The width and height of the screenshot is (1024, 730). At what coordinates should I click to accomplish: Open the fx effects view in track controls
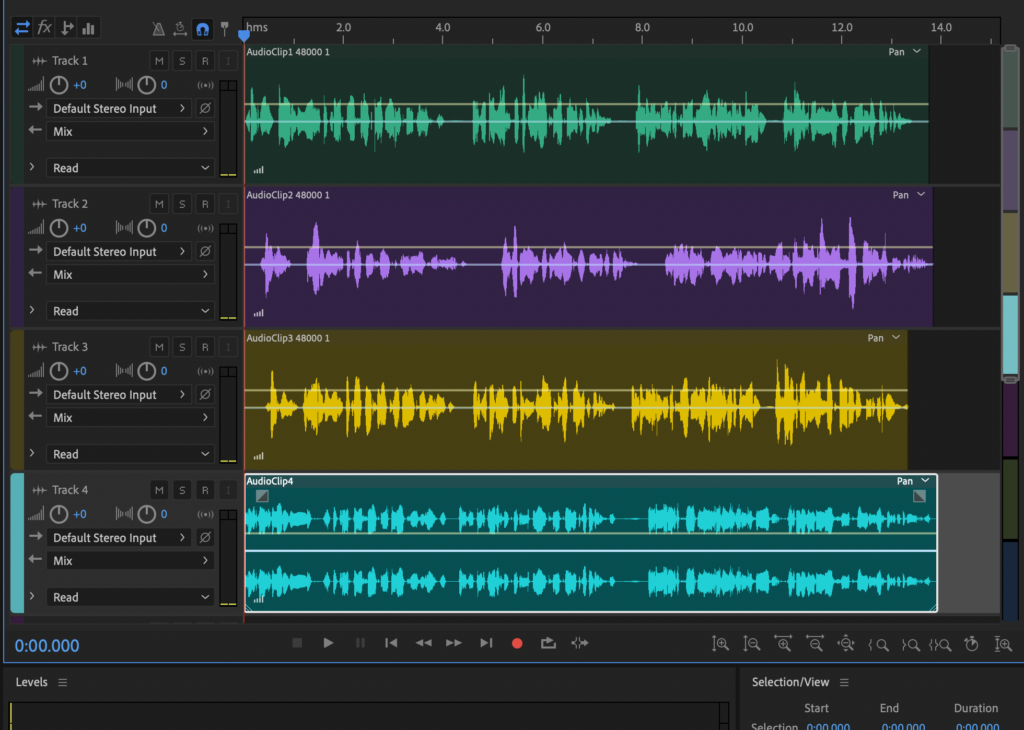pos(44,28)
